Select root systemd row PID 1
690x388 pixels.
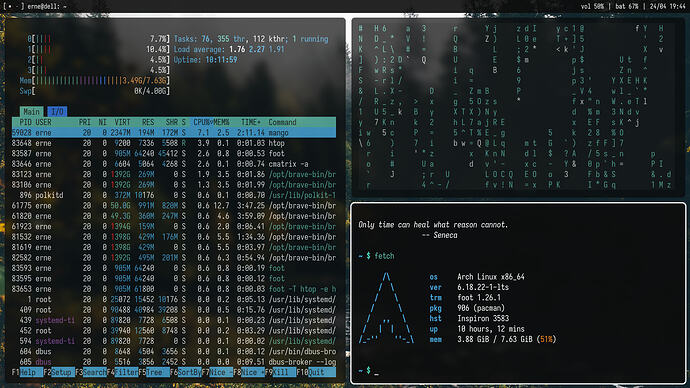174,299
